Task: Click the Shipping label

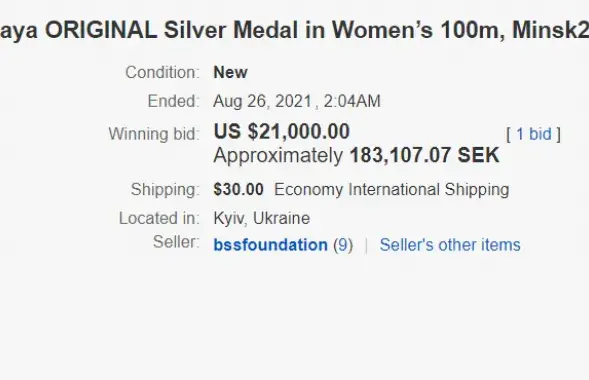Action: point(165,190)
